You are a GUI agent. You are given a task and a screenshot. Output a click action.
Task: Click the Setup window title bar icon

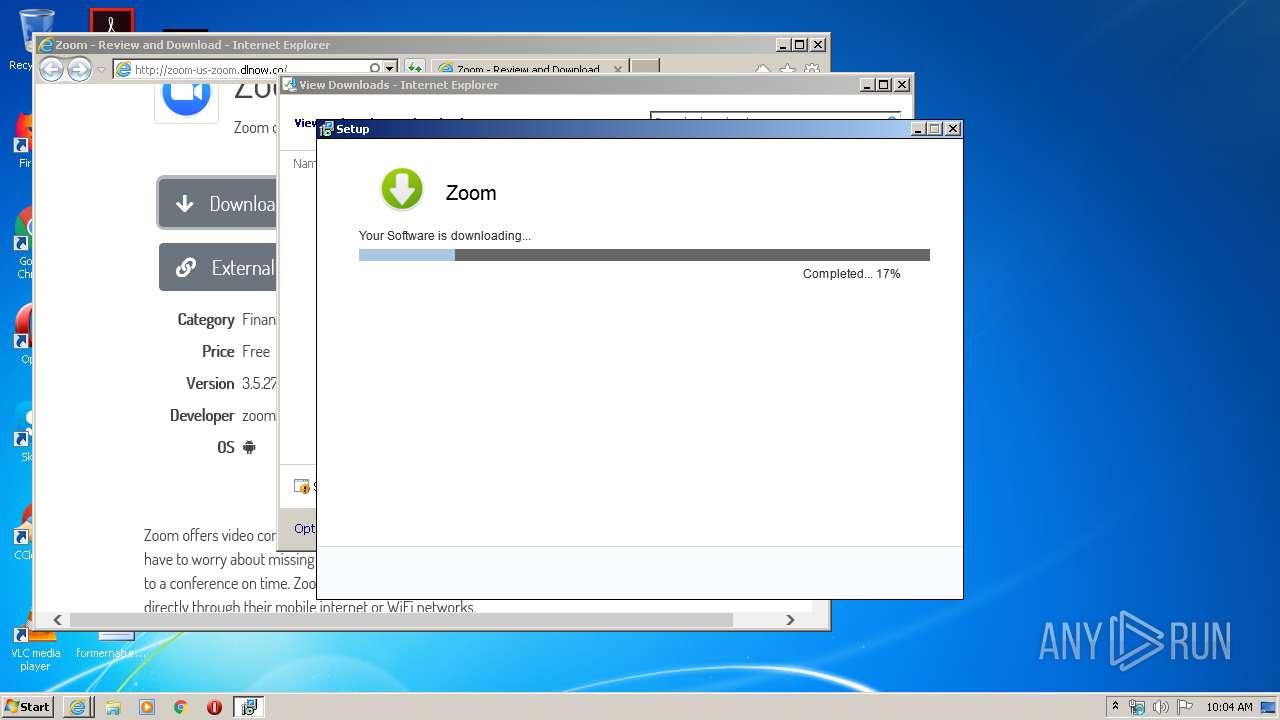tap(326, 129)
